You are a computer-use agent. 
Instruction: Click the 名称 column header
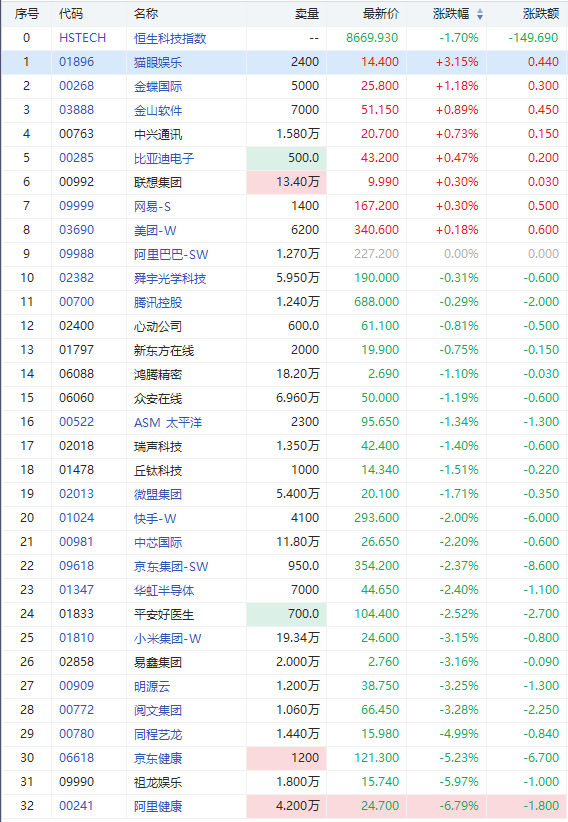[x=146, y=14]
